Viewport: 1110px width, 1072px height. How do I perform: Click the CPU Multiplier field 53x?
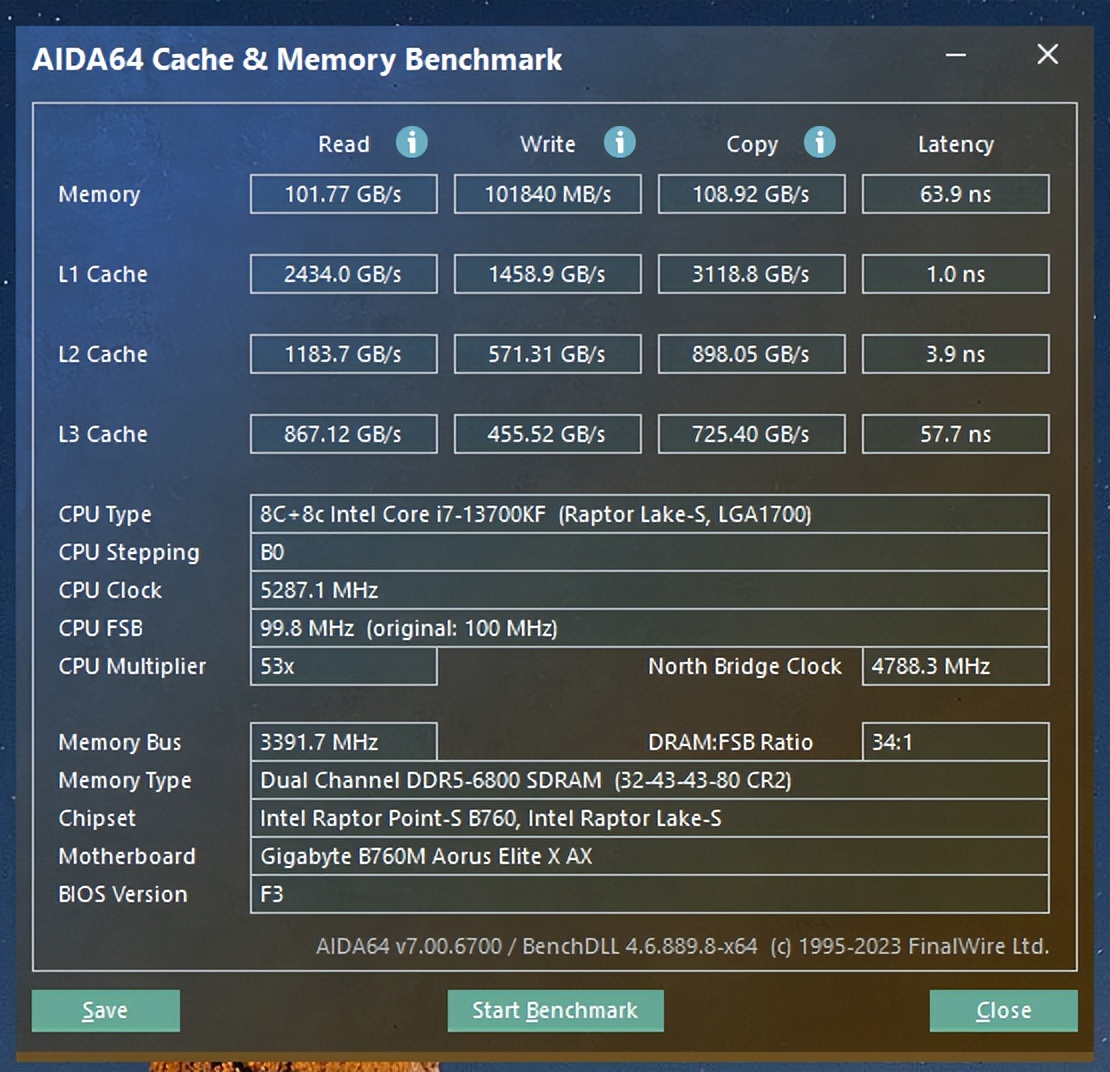[343, 666]
